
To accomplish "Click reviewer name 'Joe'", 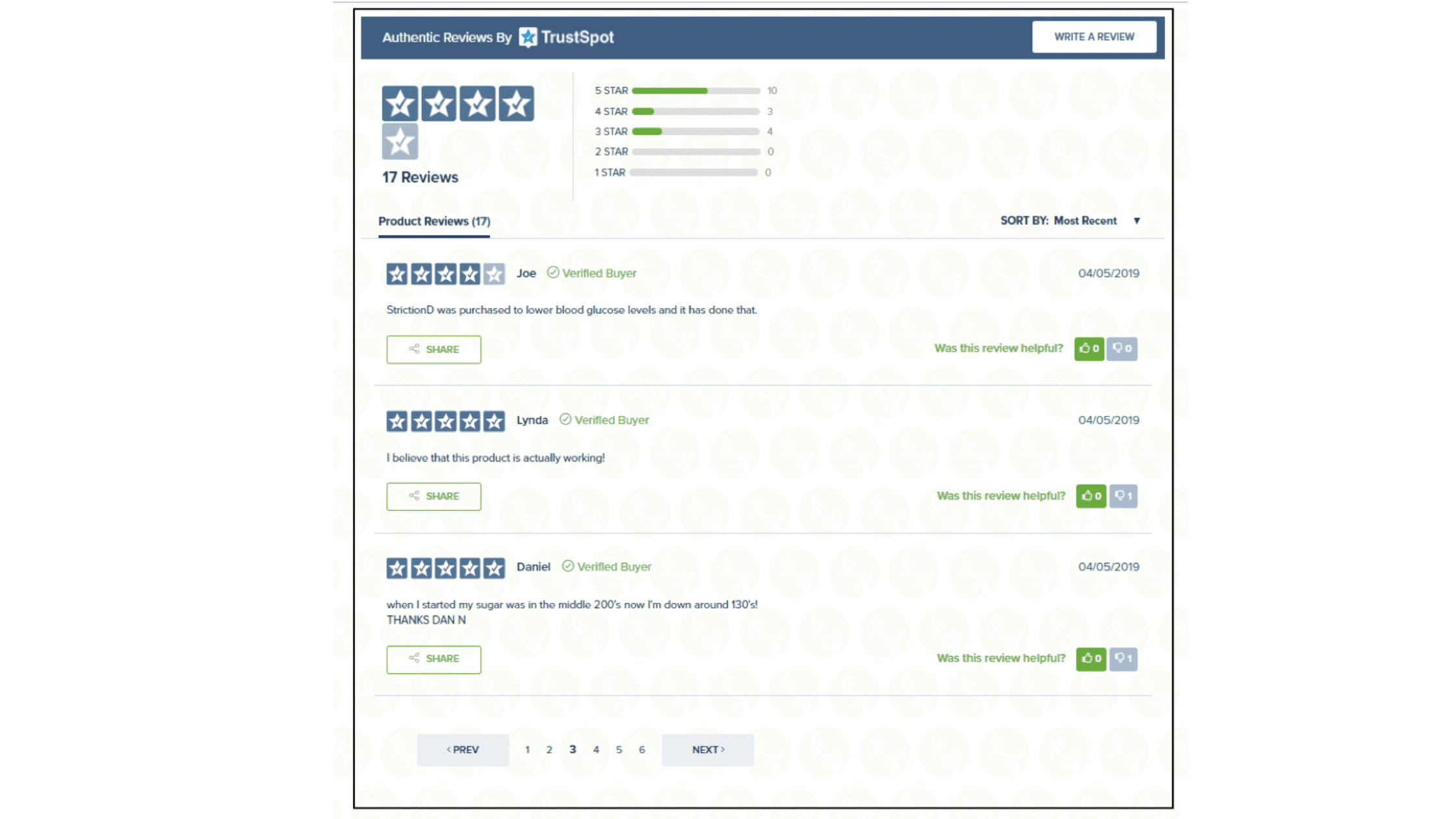I will coord(526,273).
